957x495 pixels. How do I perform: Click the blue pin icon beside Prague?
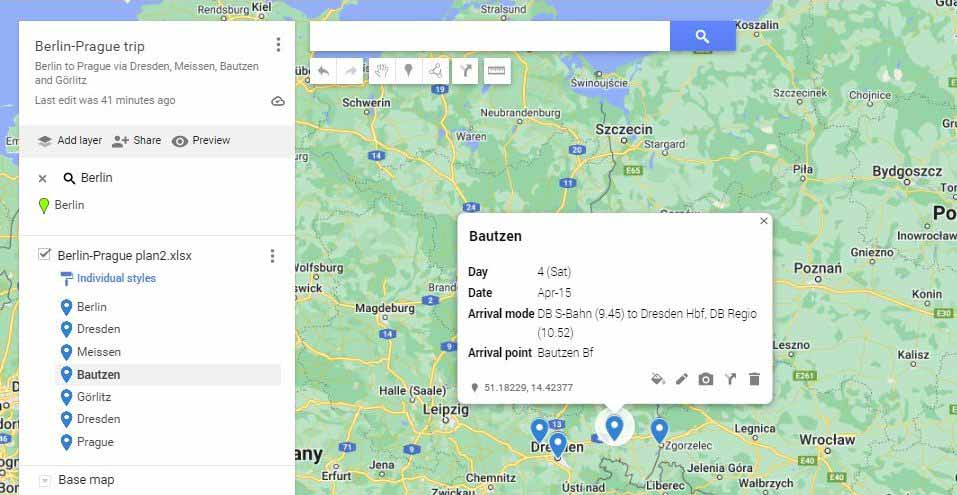[x=67, y=443]
